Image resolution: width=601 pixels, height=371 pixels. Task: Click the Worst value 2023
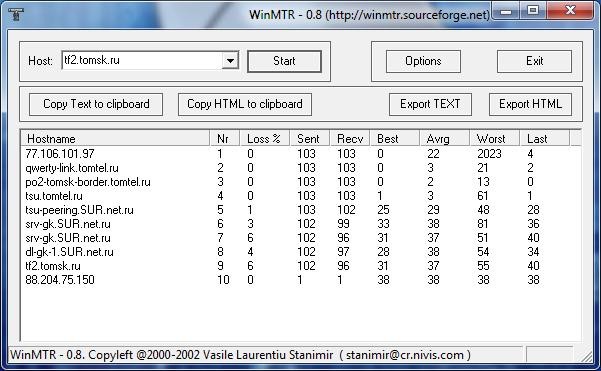489,154
